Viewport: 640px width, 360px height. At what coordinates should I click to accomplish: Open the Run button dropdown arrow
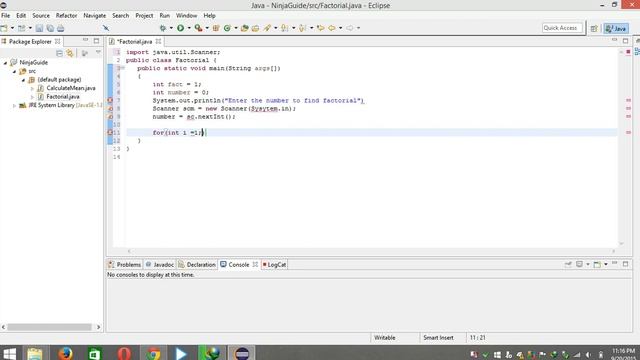[189, 28]
